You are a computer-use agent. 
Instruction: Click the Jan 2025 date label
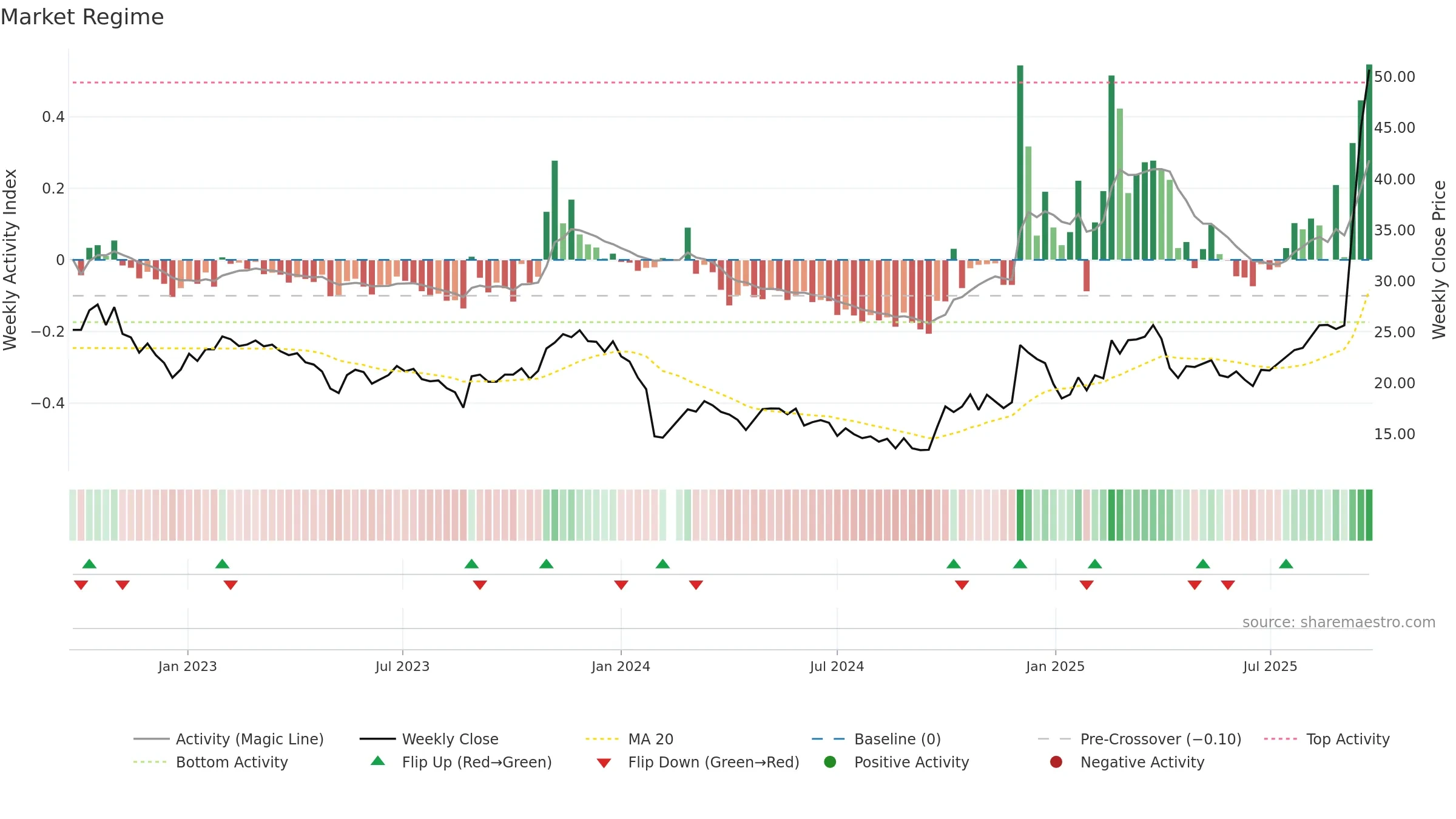(1055, 666)
